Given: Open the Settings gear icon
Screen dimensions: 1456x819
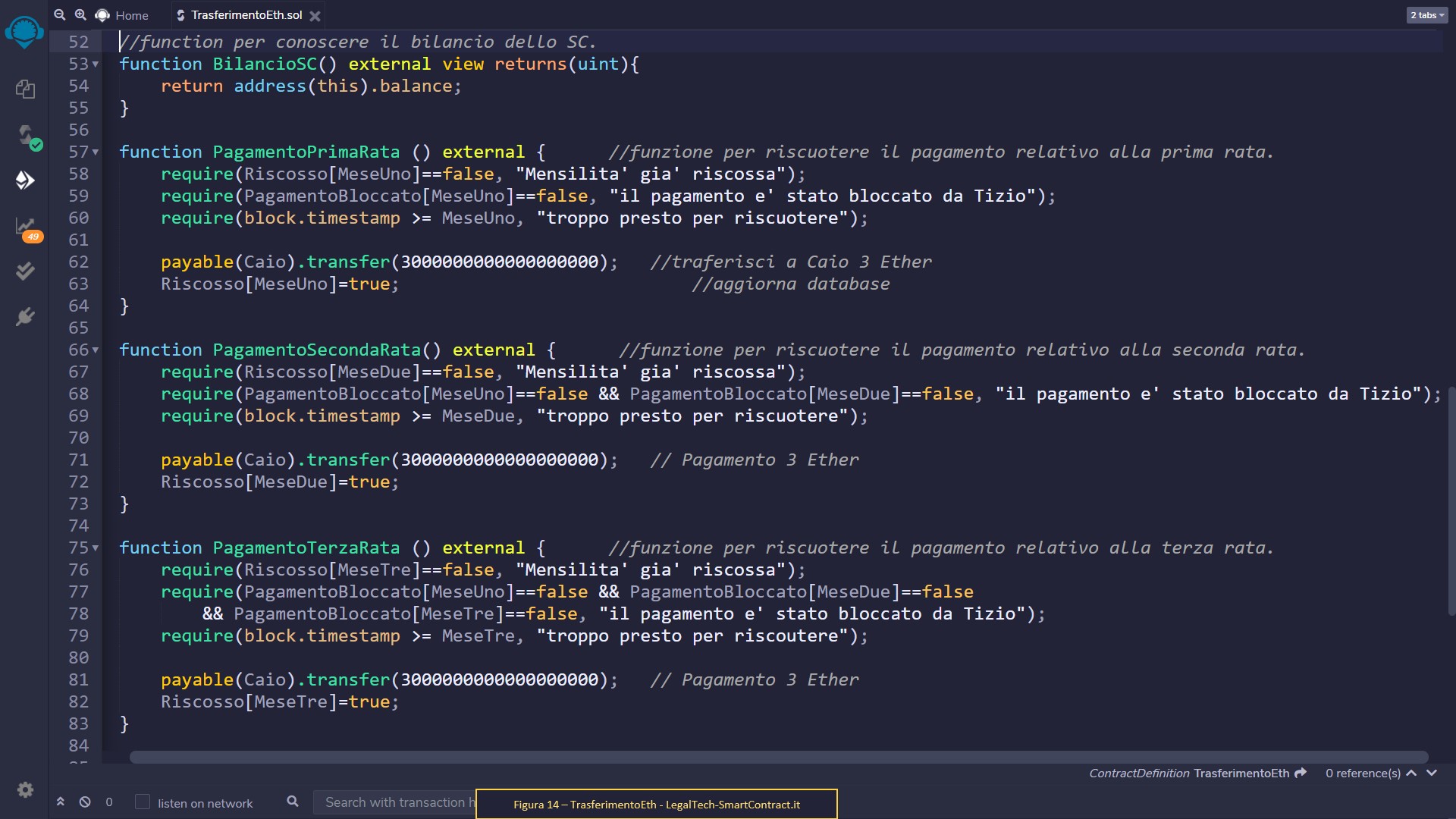Looking at the screenshot, I should (x=25, y=789).
